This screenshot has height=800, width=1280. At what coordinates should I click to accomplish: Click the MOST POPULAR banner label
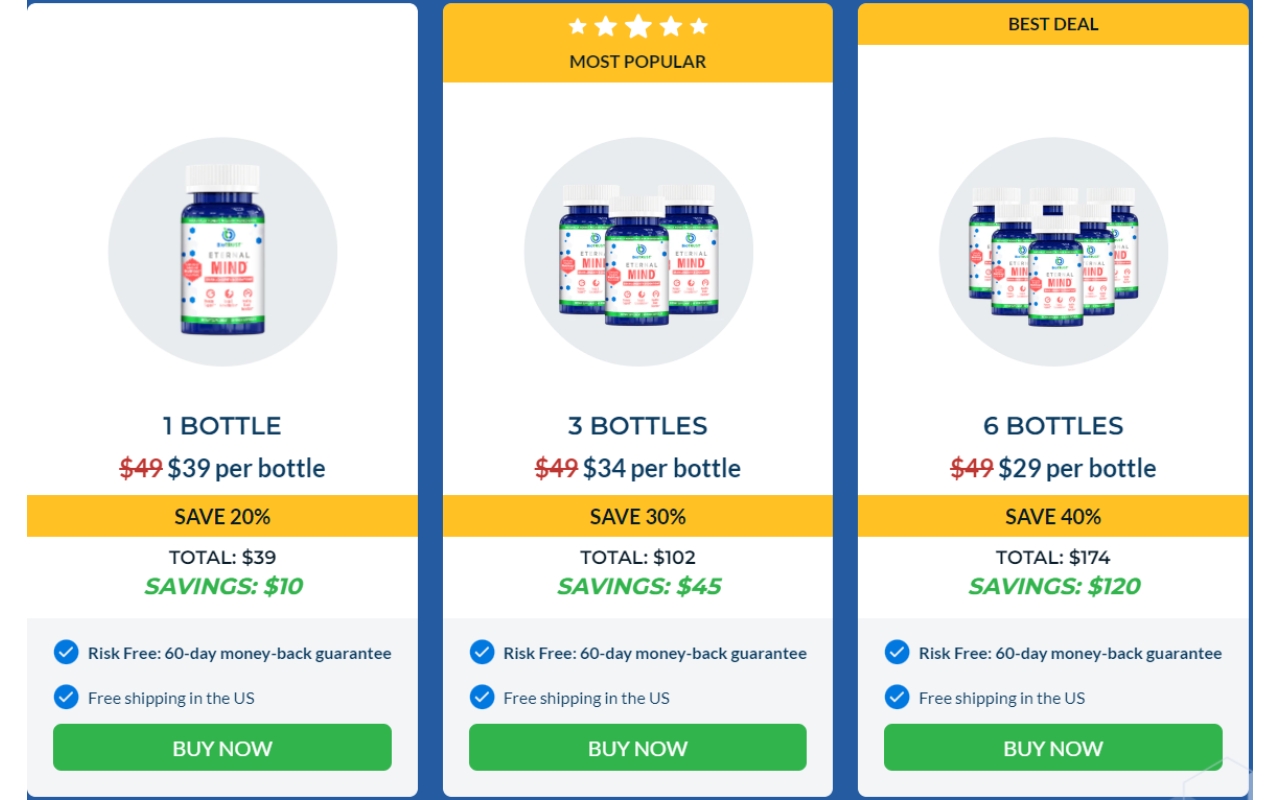pos(638,62)
